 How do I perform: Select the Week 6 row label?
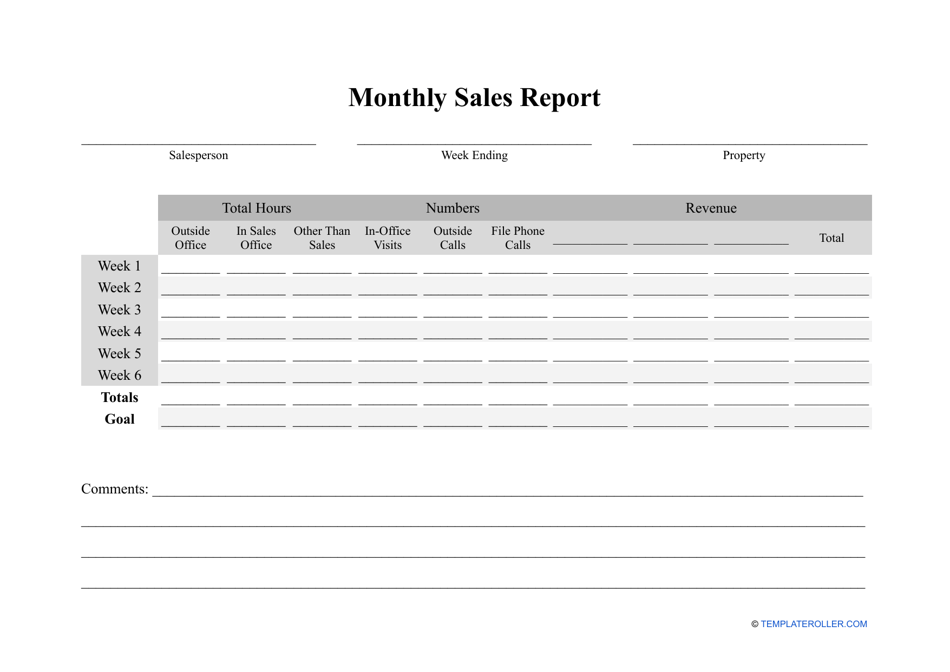point(119,375)
